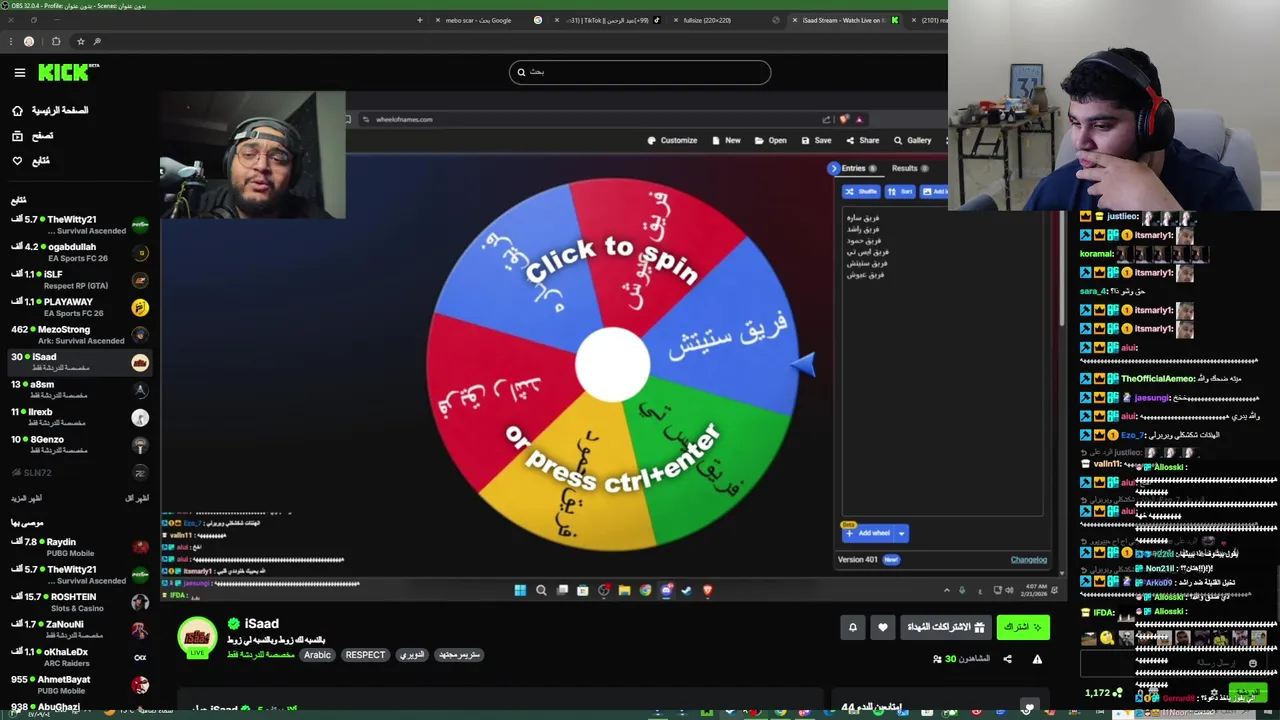The height and width of the screenshot is (720, 1280).
Task: Select the iSaad Stream Kick tab
Action: click(x=843, y=20)
